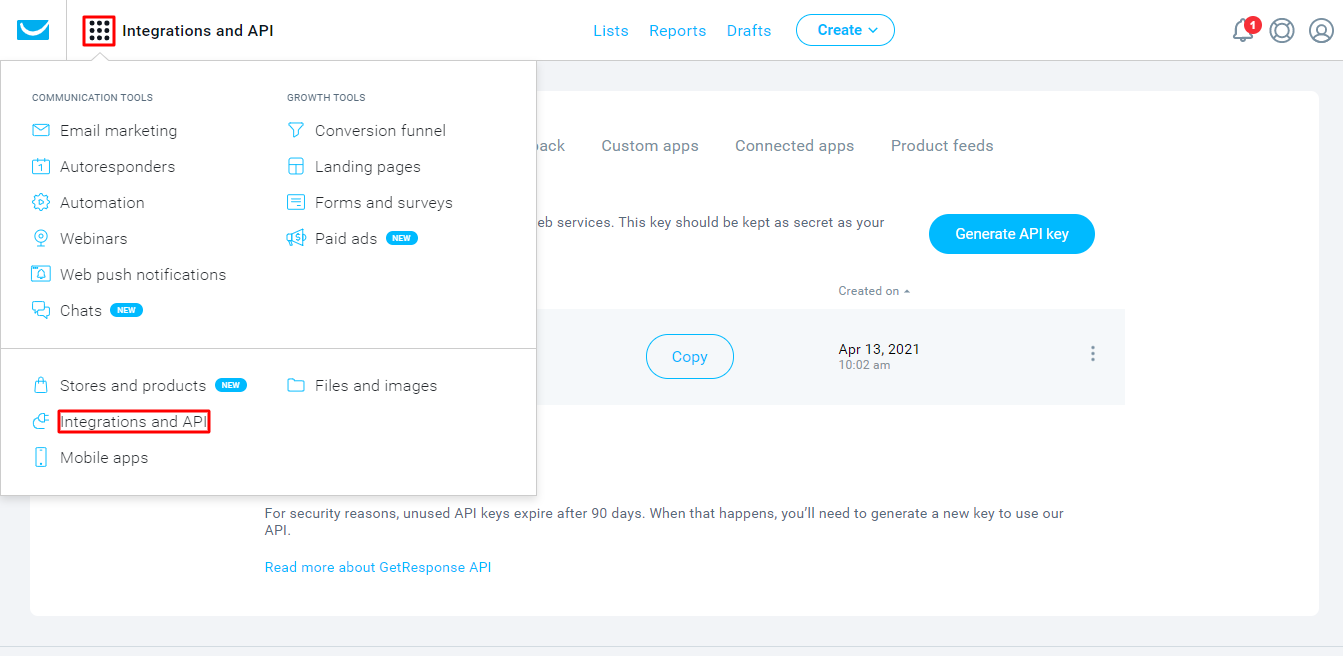
Task: Click the Integrations and API header title
Action: tap(198, 31)
